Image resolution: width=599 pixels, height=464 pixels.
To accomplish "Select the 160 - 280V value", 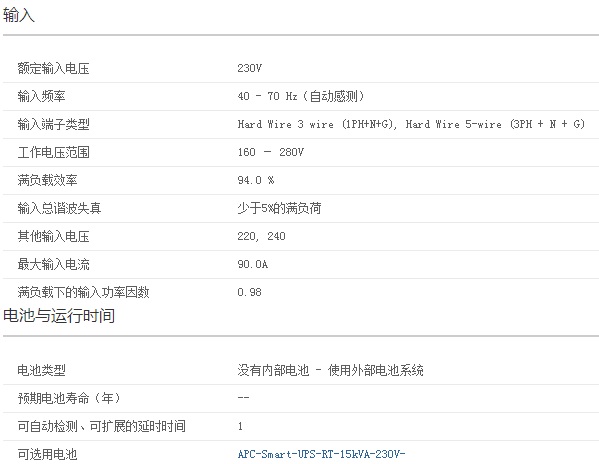I will click(270, 152).
